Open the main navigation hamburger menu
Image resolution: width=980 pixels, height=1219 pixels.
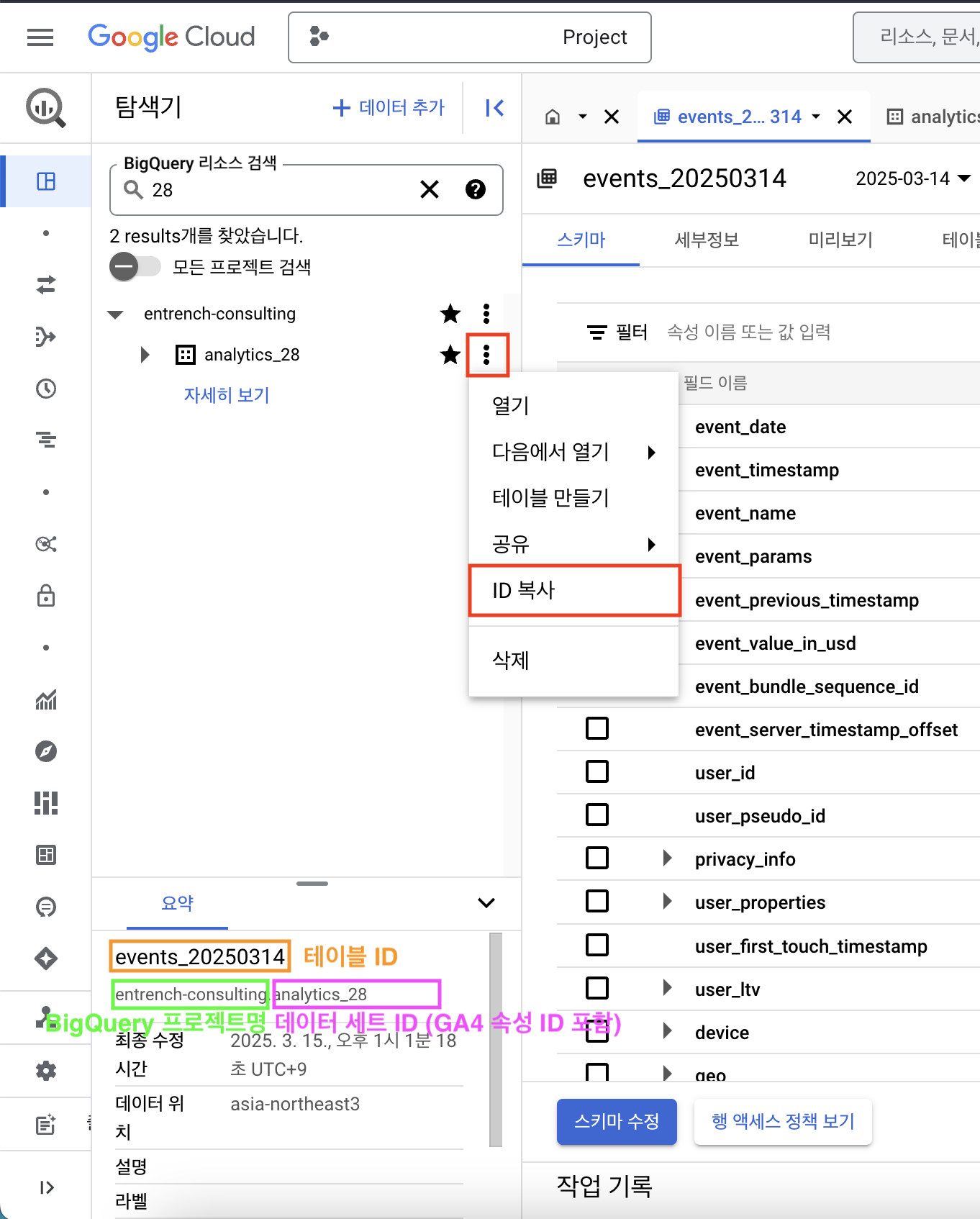pos(40,37)
